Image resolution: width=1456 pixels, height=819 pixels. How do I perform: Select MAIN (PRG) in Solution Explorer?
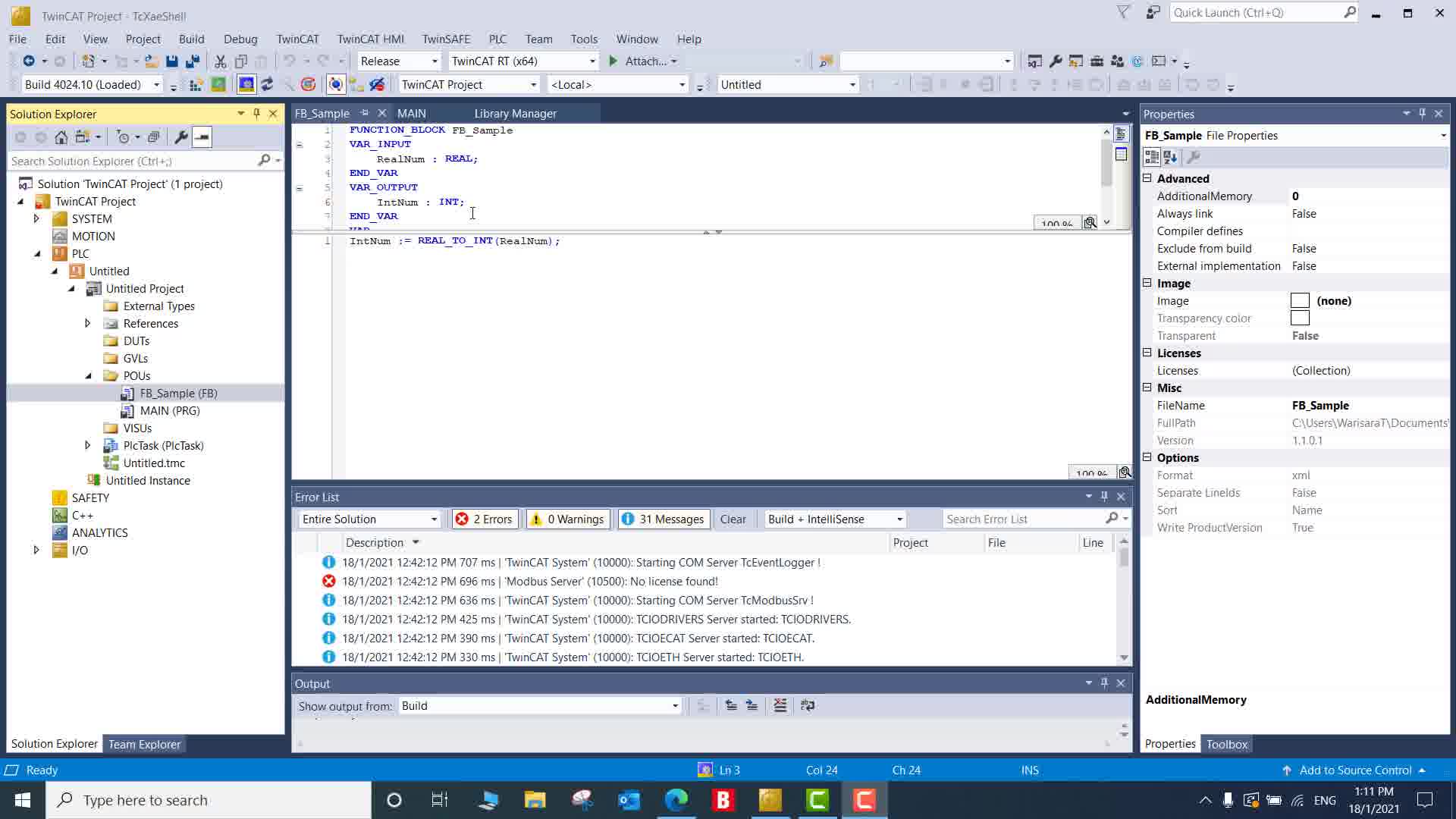click(169, 411)
